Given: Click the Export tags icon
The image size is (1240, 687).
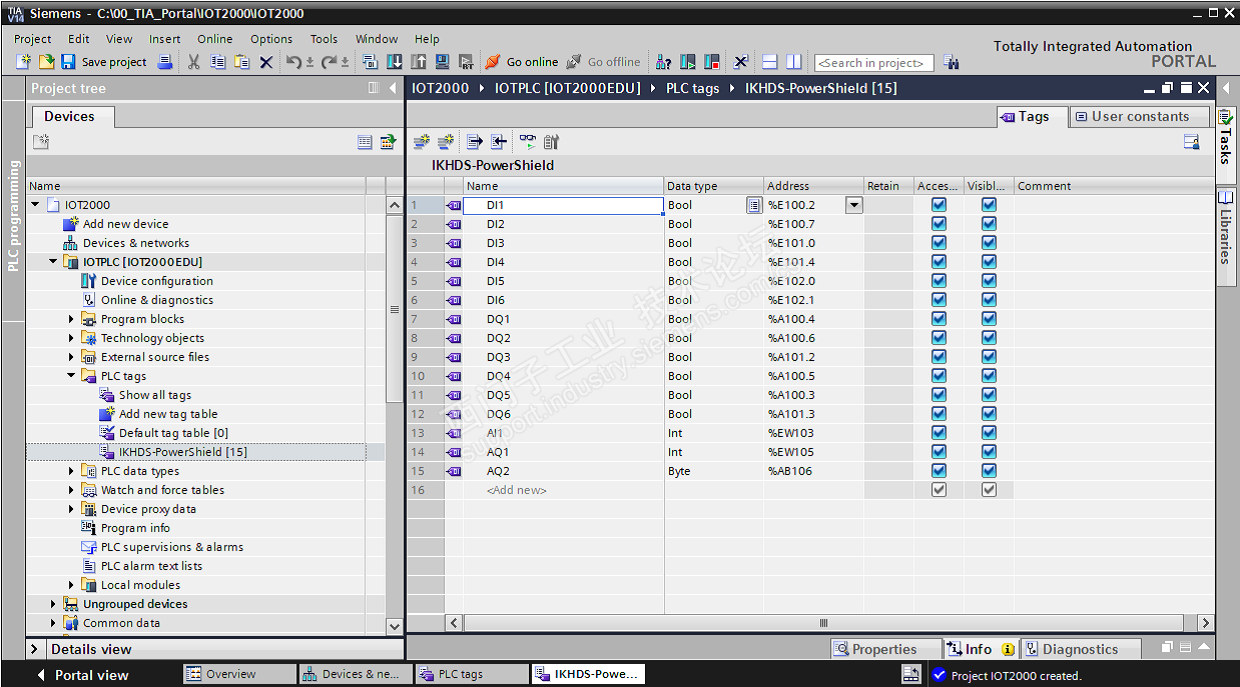Looking at the screenshot, I should click(475, 142).
